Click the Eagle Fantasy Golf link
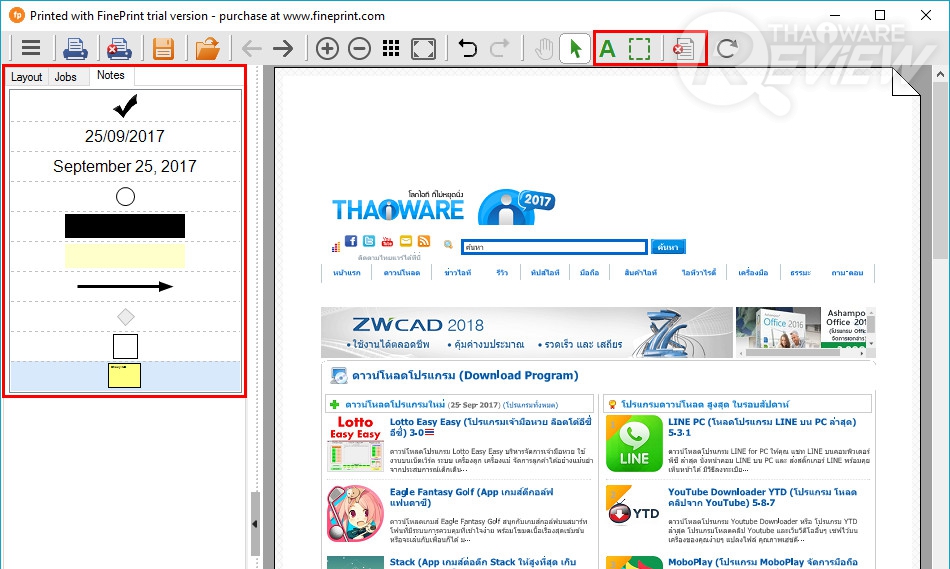The width and height of the screenshot is (950, 569). pos(471,497)
